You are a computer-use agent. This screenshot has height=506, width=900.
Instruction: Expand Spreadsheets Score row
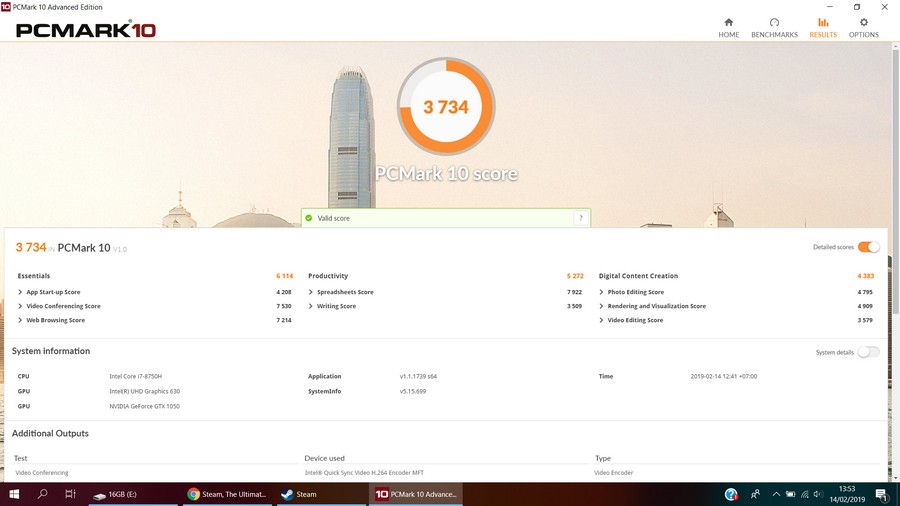(x=311, y=292)
